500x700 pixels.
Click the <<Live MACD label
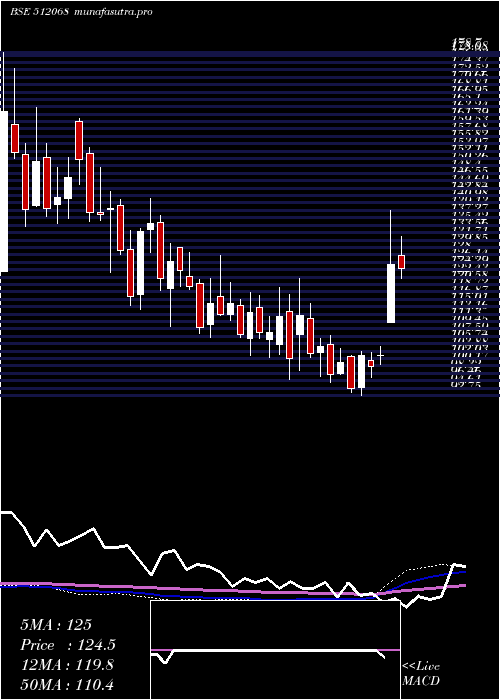[x=421, y=673]
